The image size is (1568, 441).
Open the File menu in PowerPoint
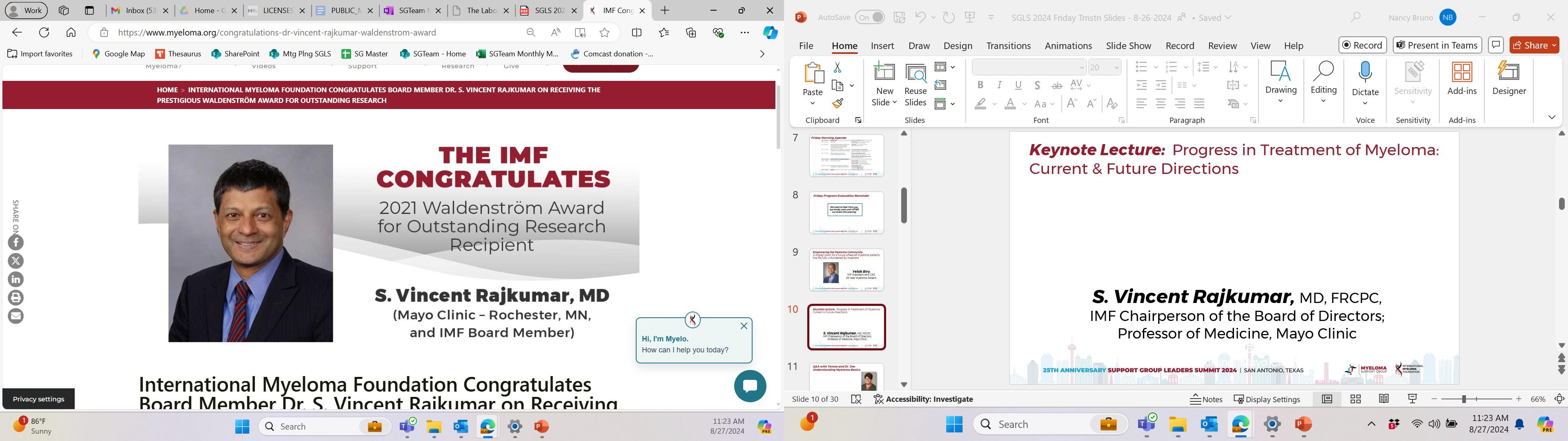pyautogui.click(x=806, y=46)
